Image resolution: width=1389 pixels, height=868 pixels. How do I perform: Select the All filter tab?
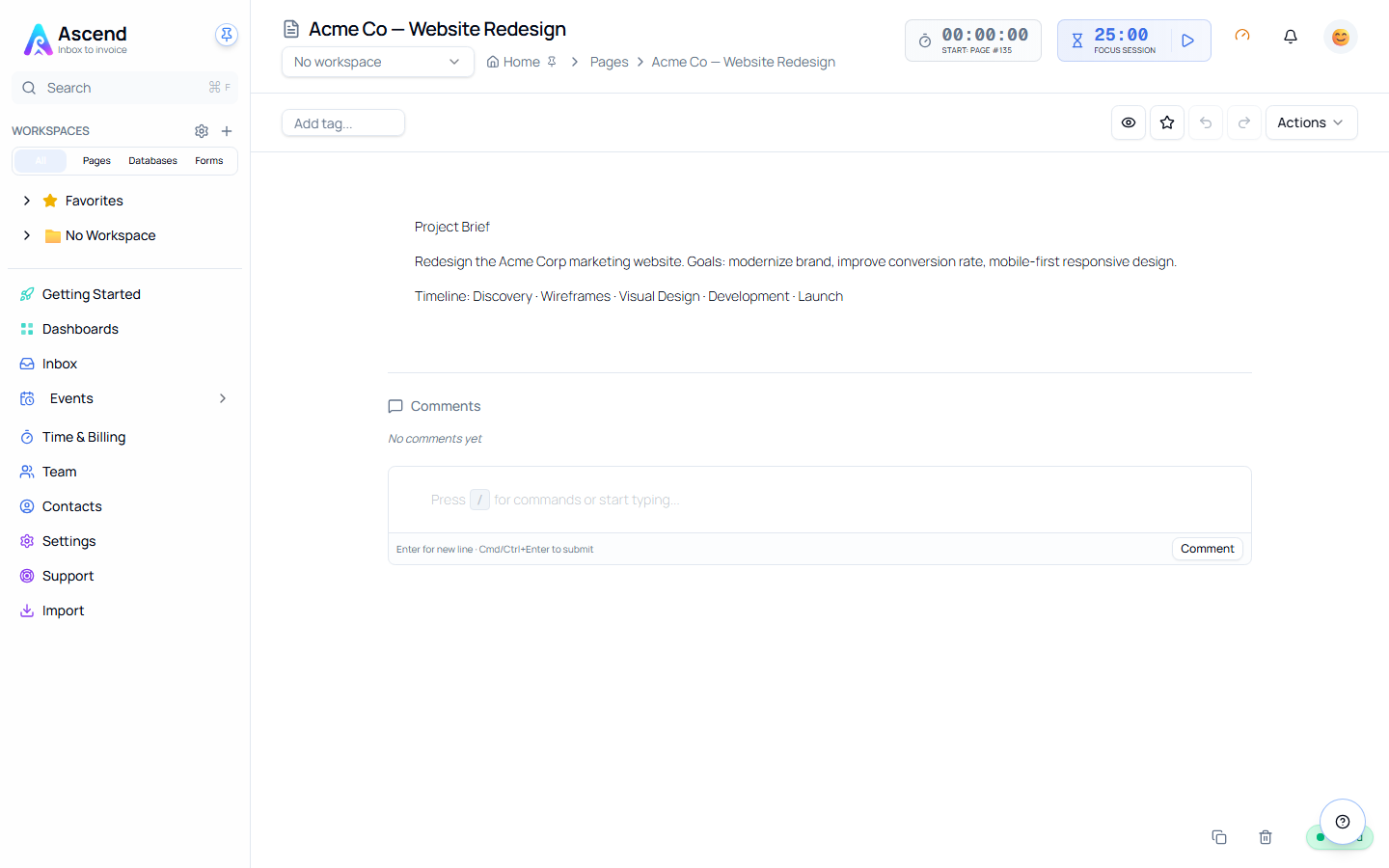tap(41, 161)
